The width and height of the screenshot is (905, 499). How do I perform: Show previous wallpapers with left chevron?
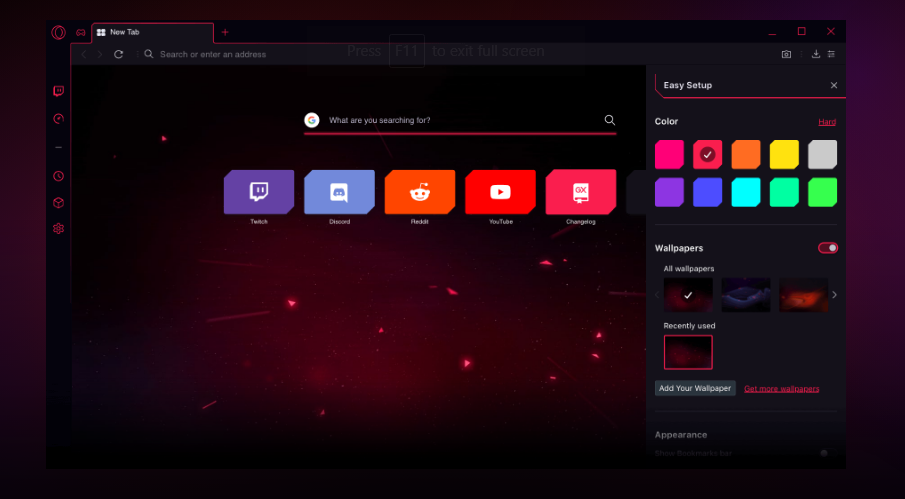[657, 295]
